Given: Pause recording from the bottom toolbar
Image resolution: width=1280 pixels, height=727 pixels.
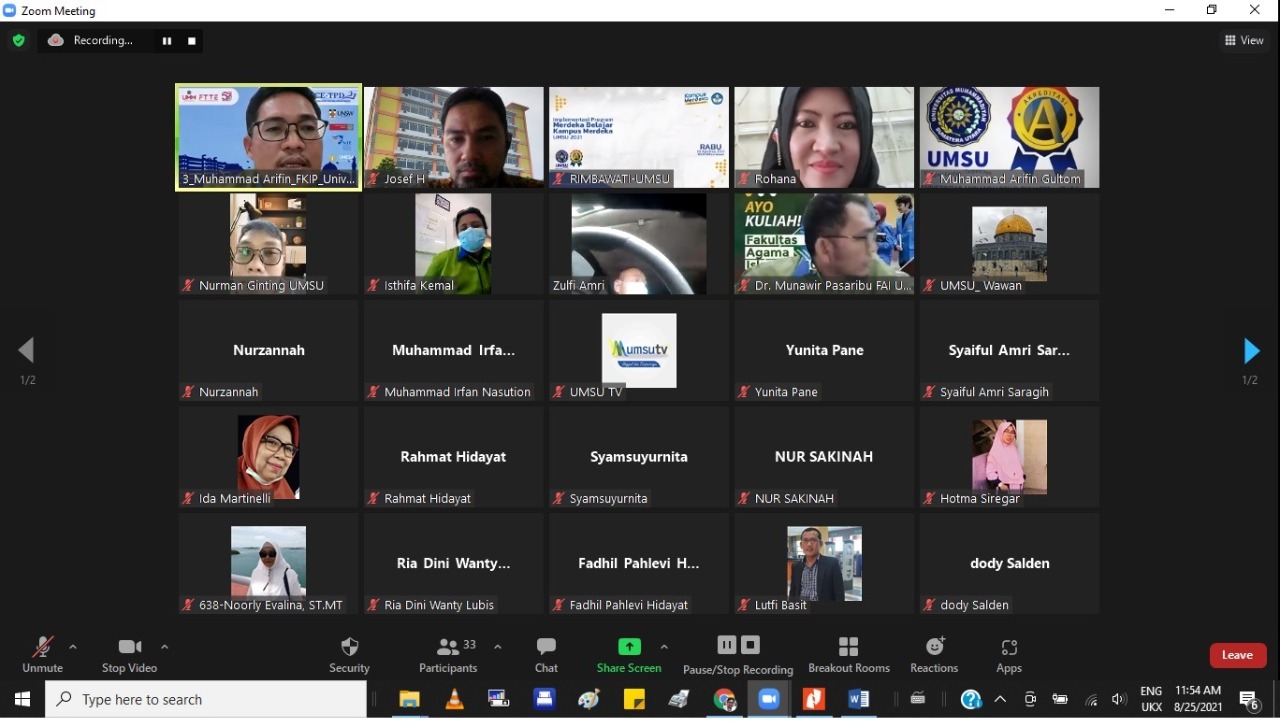Looking at the screenshot, I should [727, 645].
